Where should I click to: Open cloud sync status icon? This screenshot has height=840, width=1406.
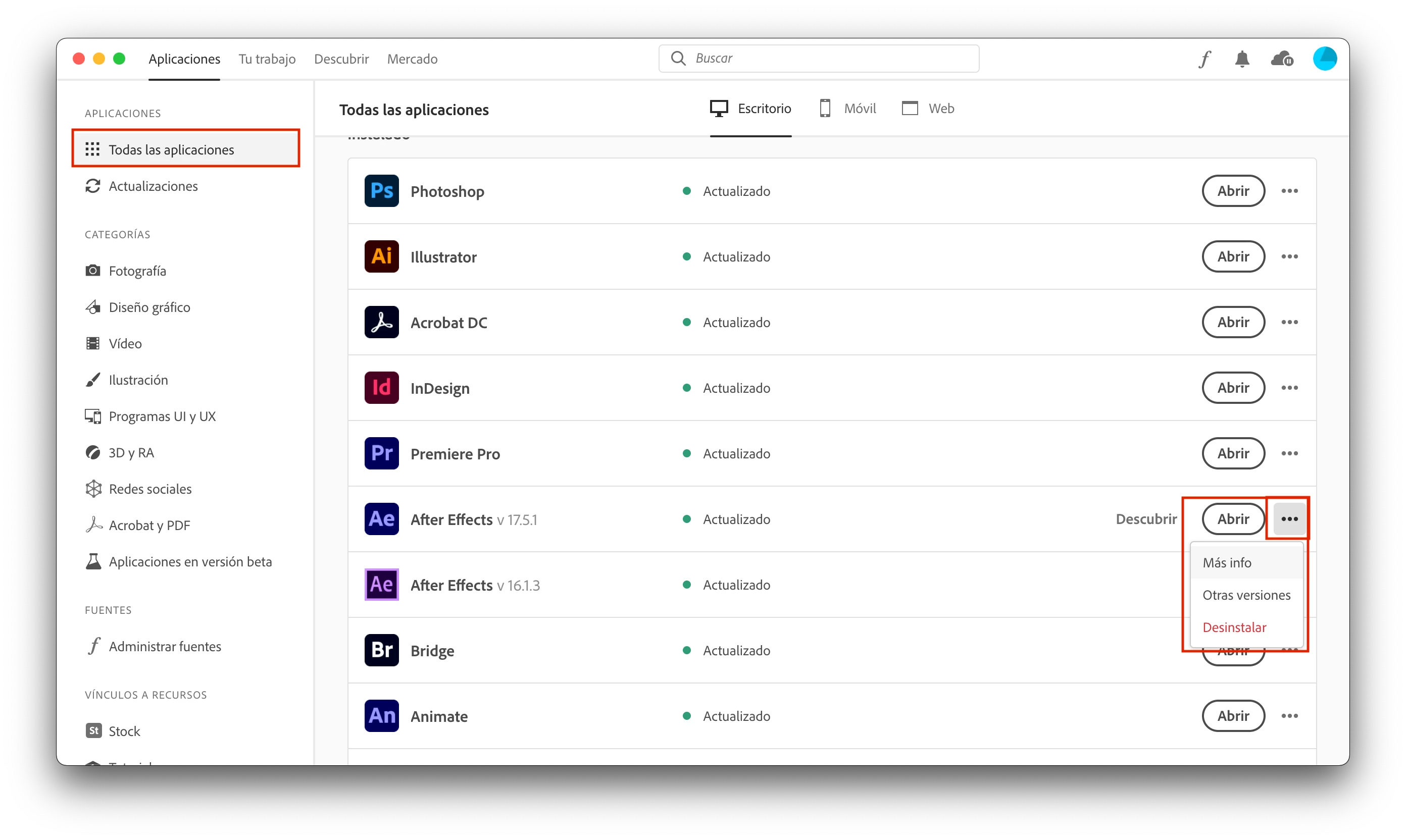pos(1281,59)
